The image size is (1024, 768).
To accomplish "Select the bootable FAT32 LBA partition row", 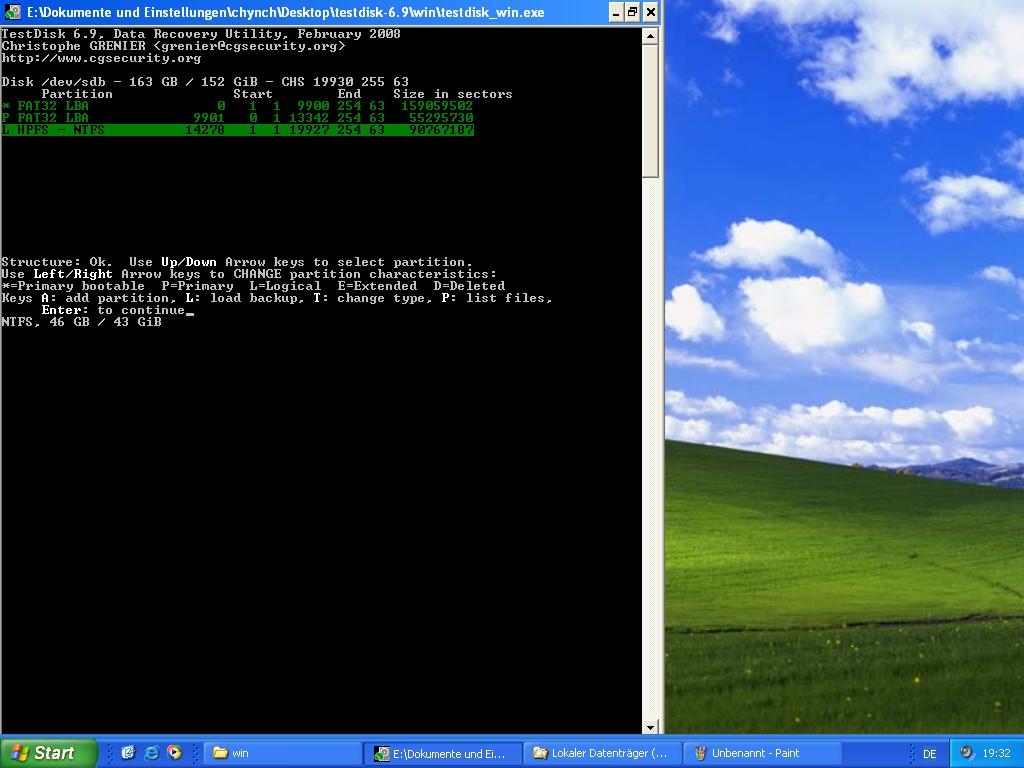I will [238, 106].
